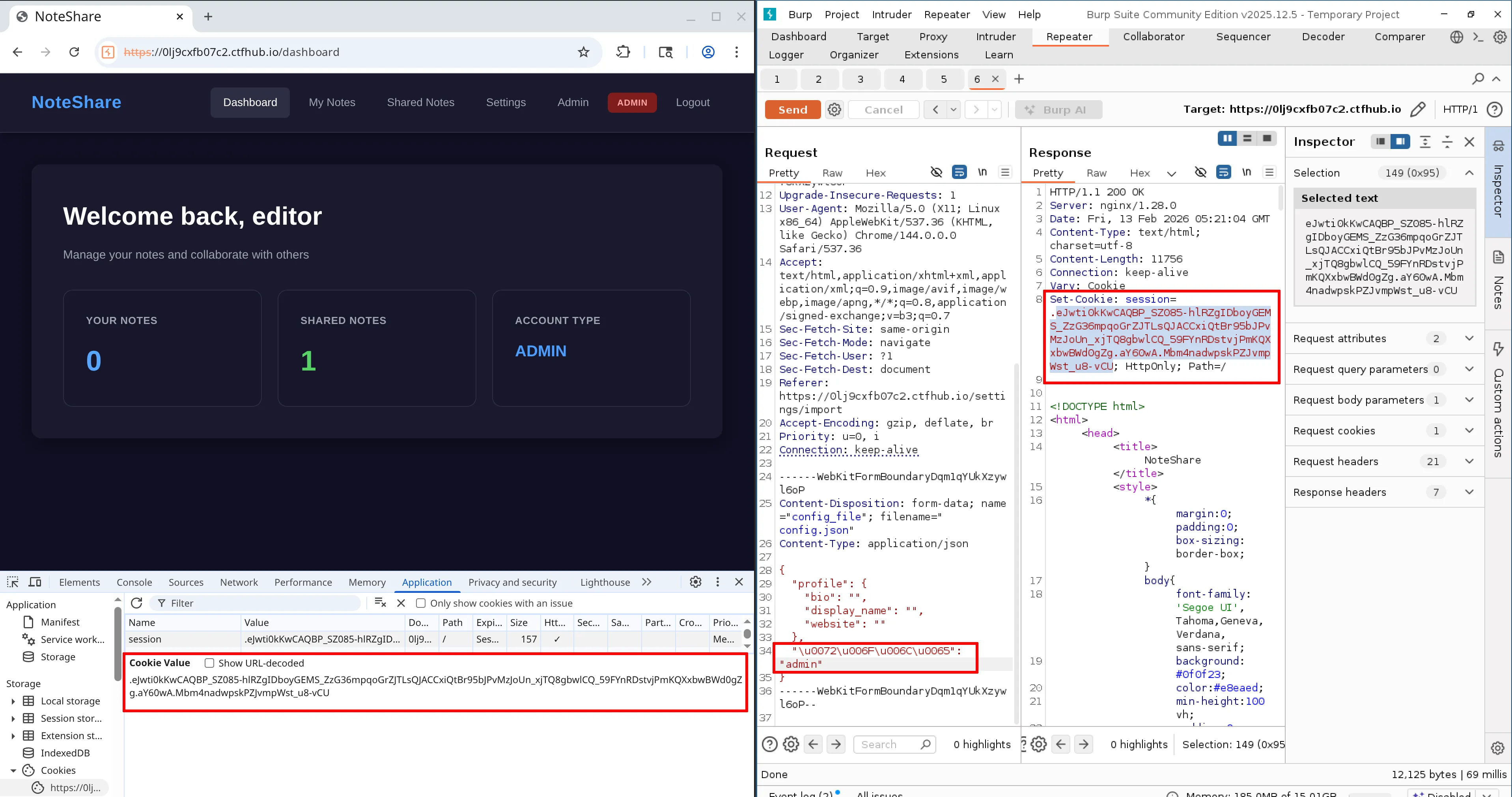Open Repeater request settings gear next to Send

tap(834, 109)
